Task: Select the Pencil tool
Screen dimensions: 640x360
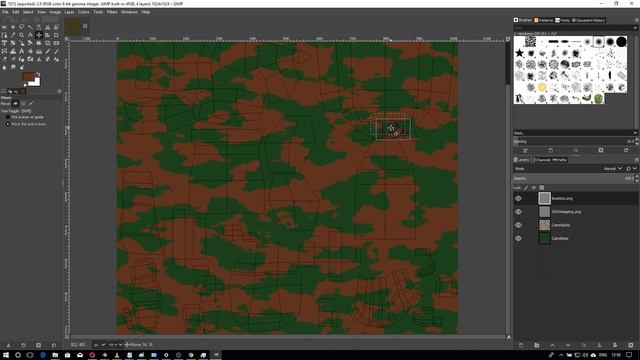Action: pyautogui.click(x=47, y=51)
